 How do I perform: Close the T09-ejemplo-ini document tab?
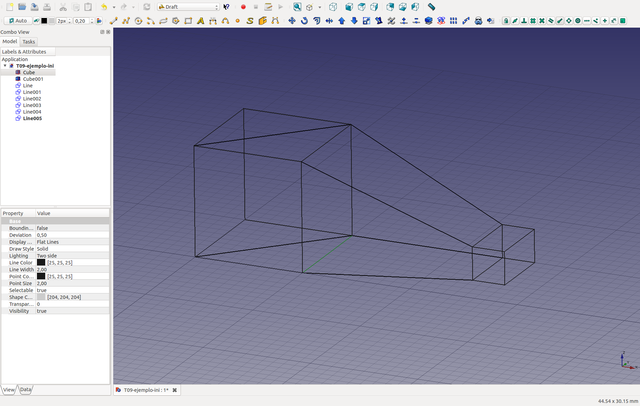[x=175, y=390]
